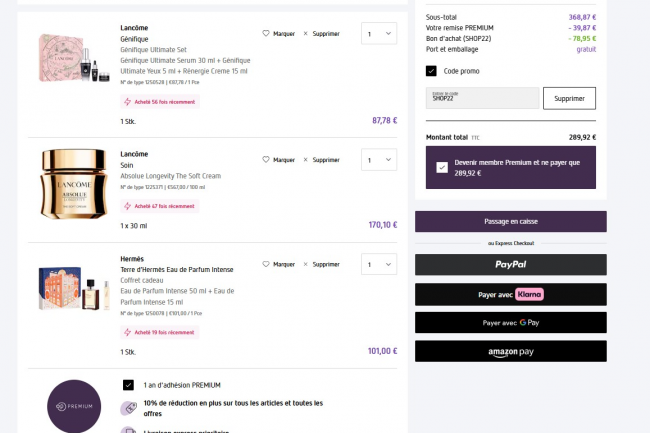The image size is (650, 433).
Task: Click heart icon for Lancôme Génifique set
Action: point(266,33)
